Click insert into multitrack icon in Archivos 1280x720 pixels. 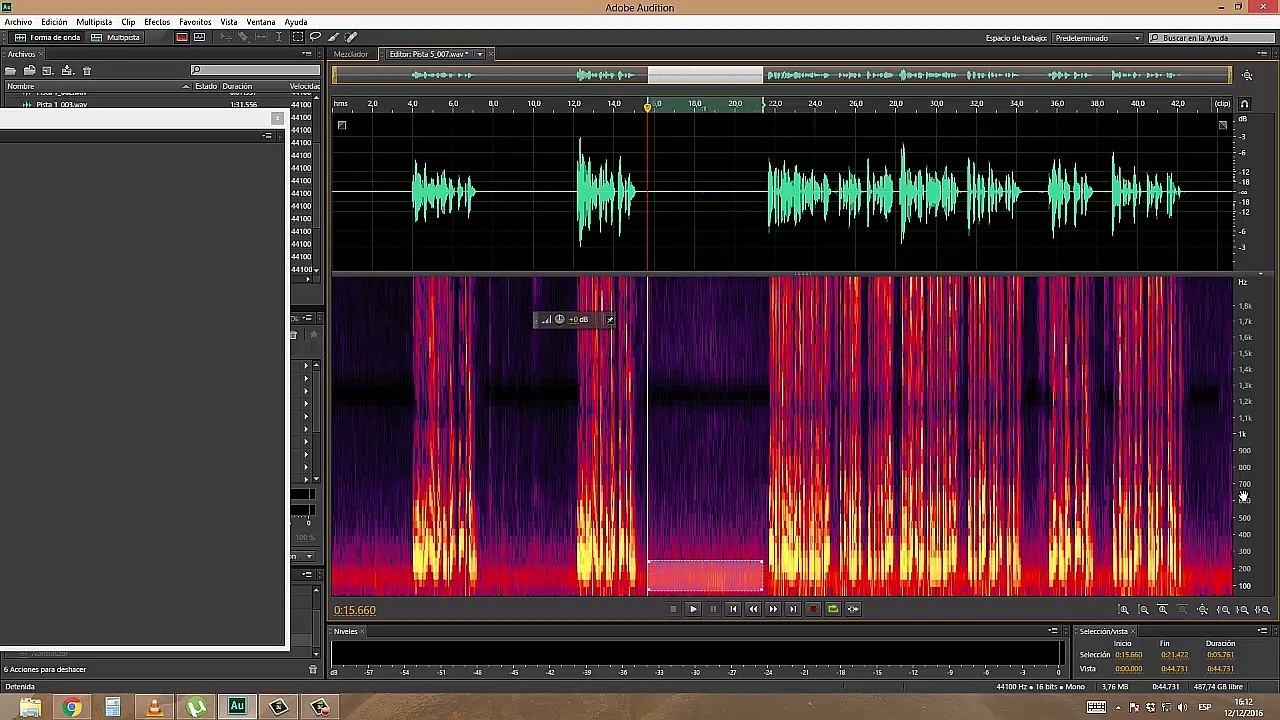click(67, 71)
